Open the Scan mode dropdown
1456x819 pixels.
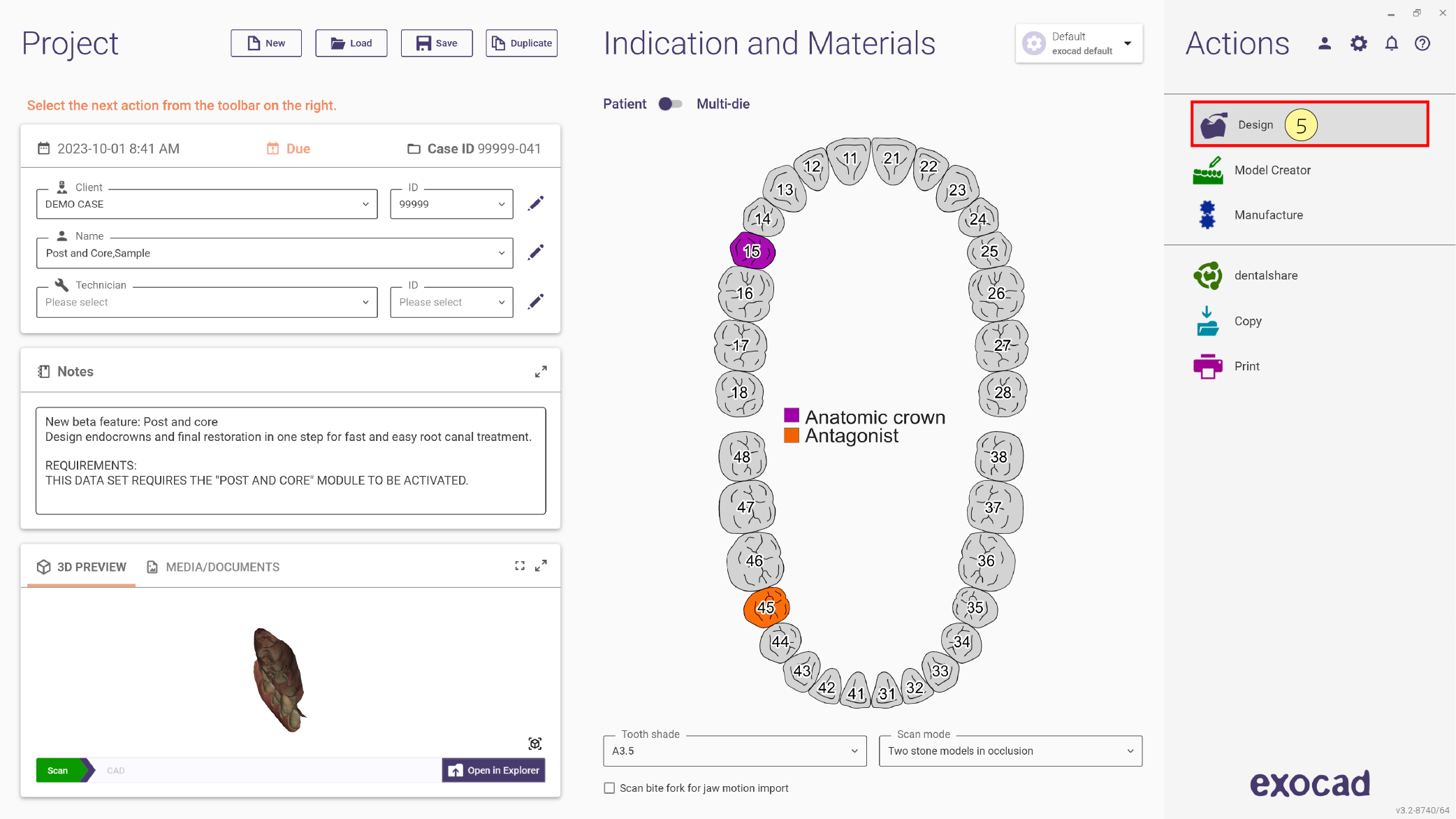click(1010, 751)
